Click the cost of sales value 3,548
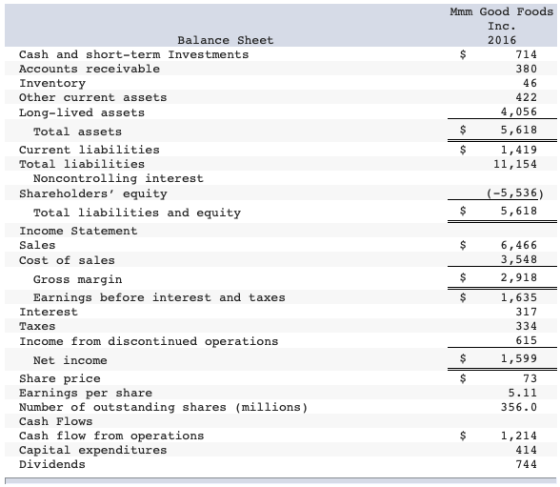 519,259
